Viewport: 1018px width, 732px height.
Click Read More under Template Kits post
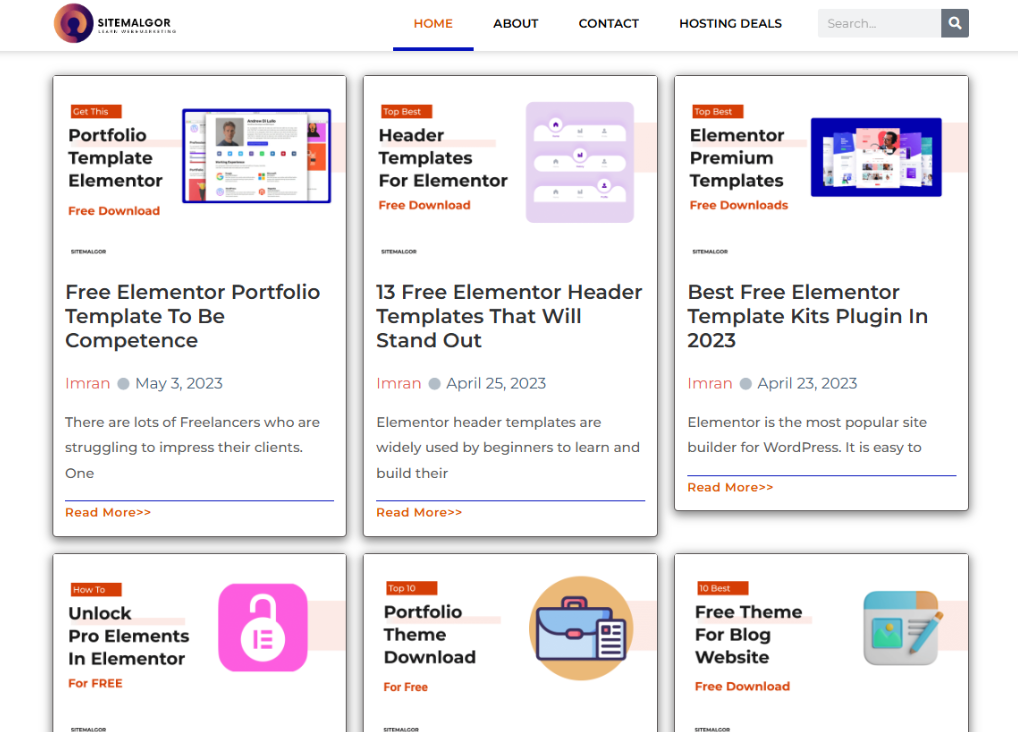click(x=730, y=487)
